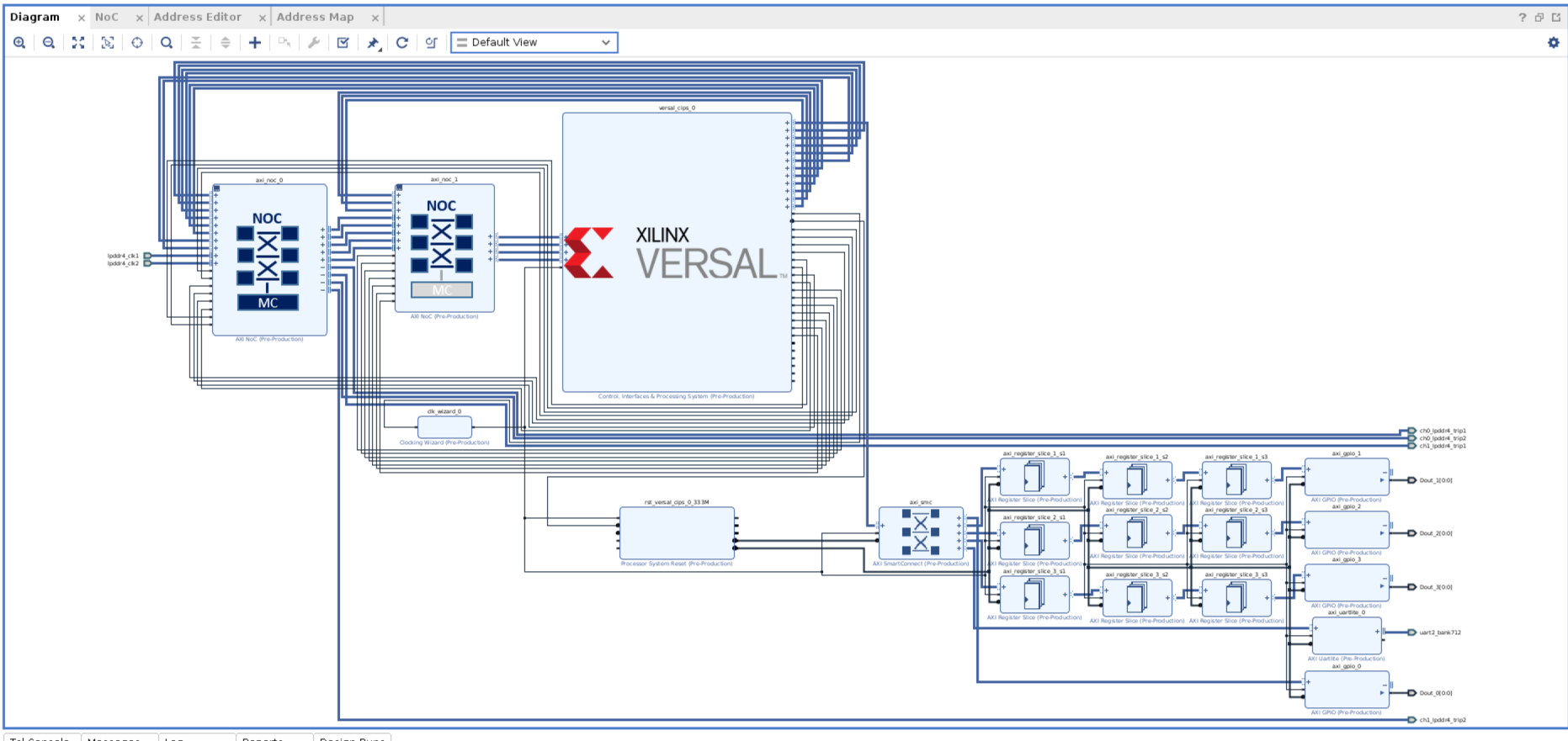The height and width of the screenshot is (741, 1568).
Task: Select the axi_gpio_1 block
Action: coord(1347,477)
